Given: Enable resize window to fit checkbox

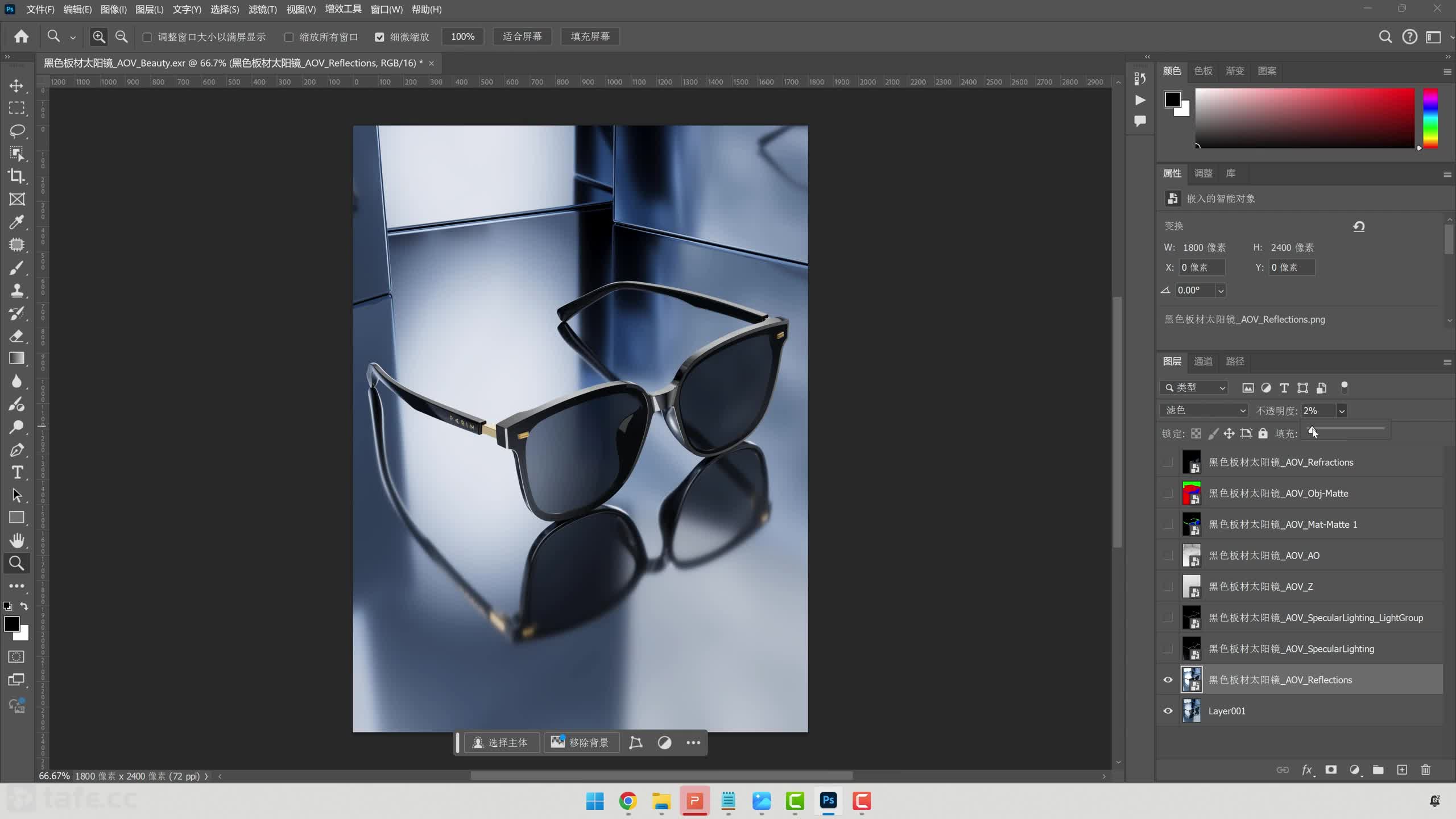Looking at the screenshot, I should coord(147,37).
